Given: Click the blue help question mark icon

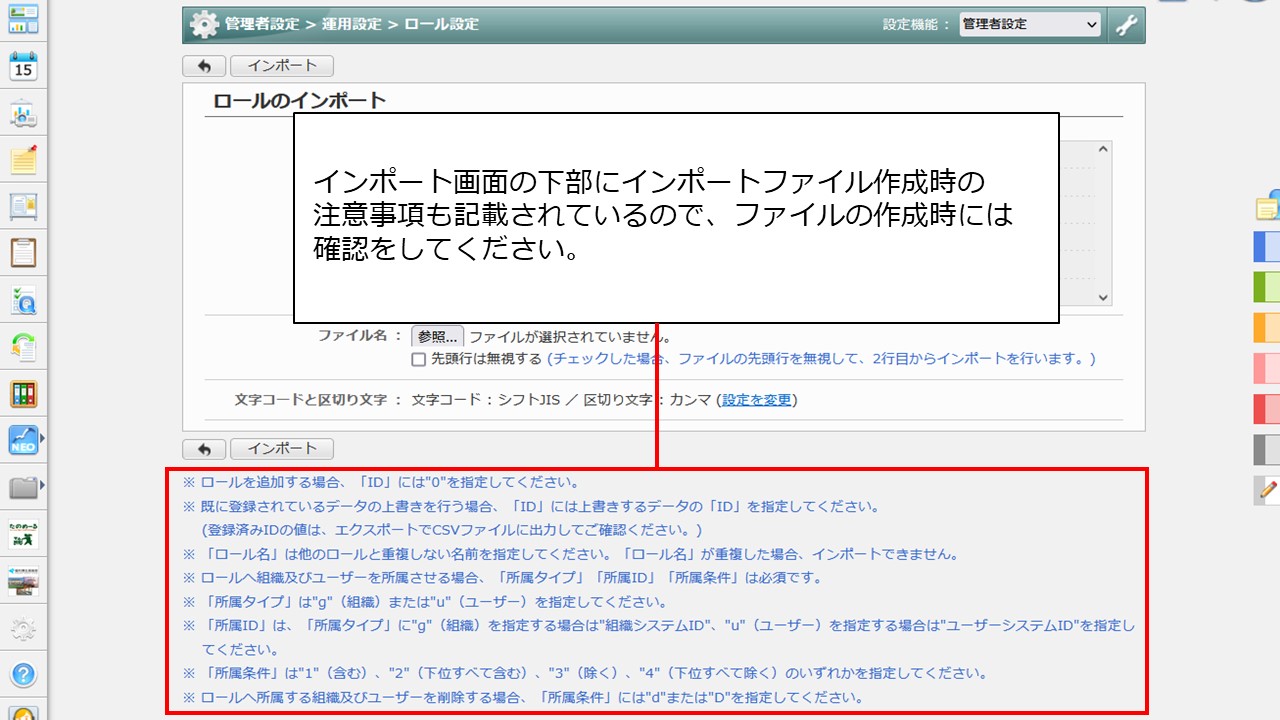Looking at the screenshot, I should pos(23,674).
